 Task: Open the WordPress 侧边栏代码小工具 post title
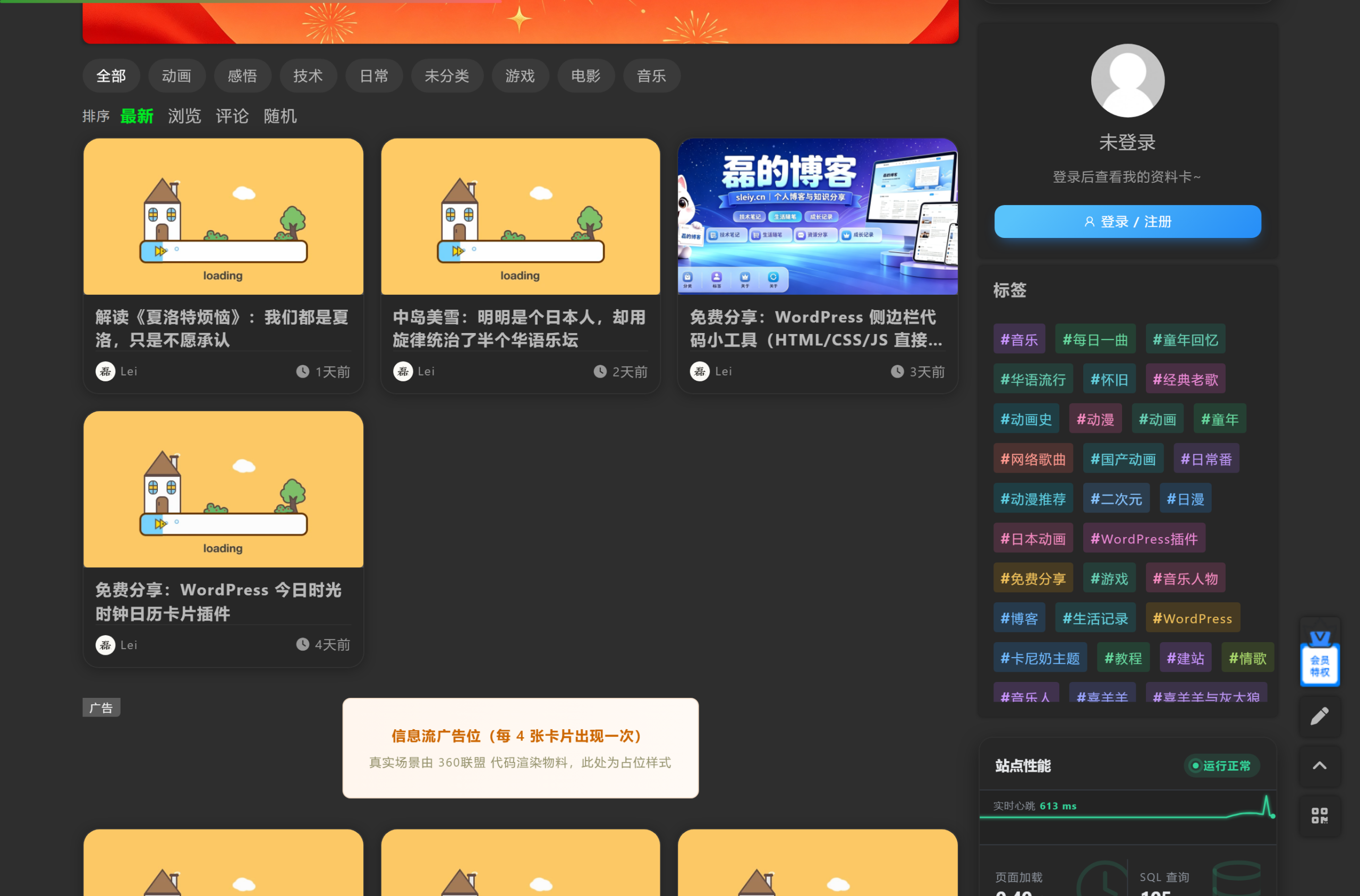pyautogui.click(x=816, y=329)
